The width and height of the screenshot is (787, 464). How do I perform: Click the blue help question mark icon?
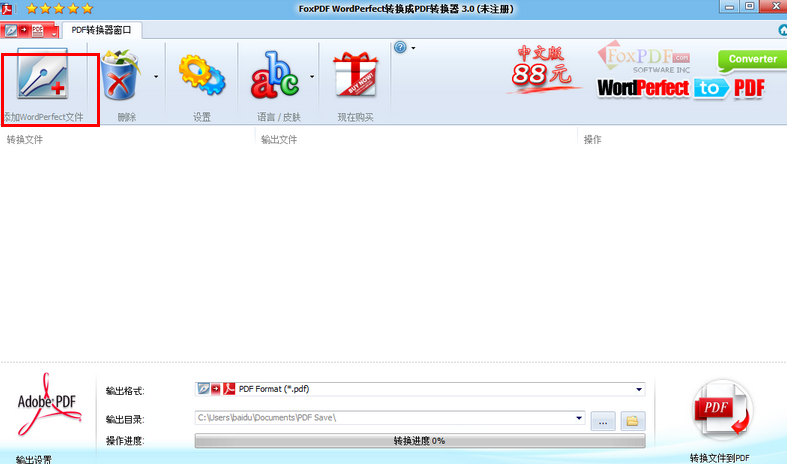tap(400, 47)
